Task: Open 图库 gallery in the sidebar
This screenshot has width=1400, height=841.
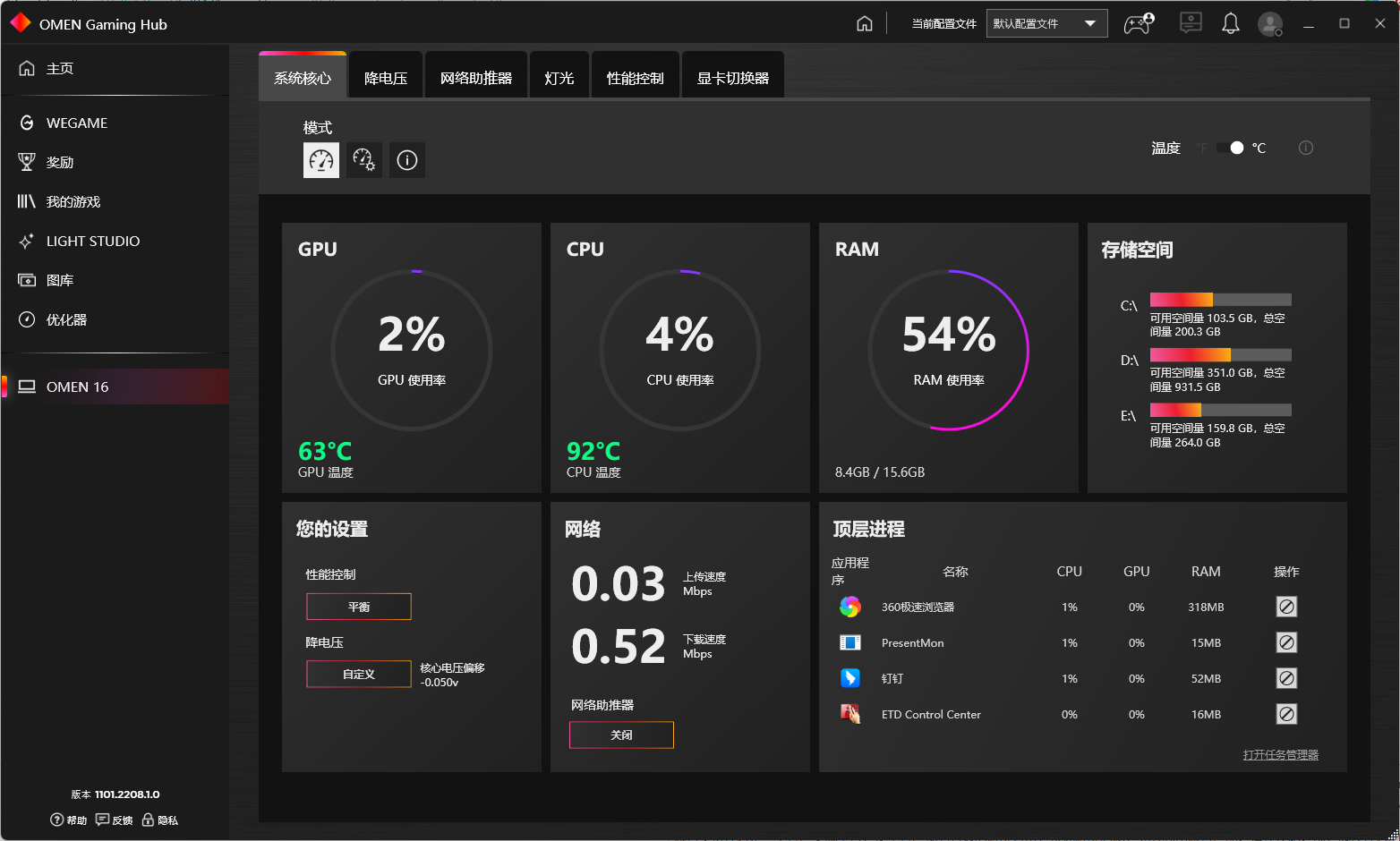Action: click(x=115, y=280)
